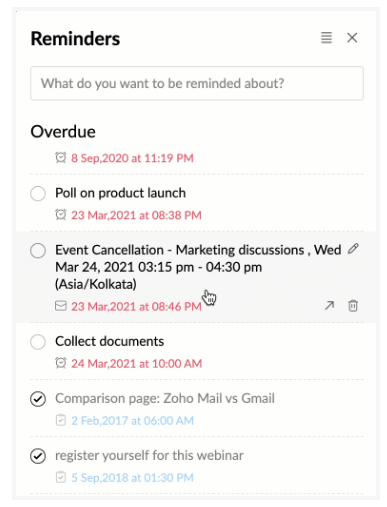Focus the 'What do you want to be reminded about?' field

197,83
